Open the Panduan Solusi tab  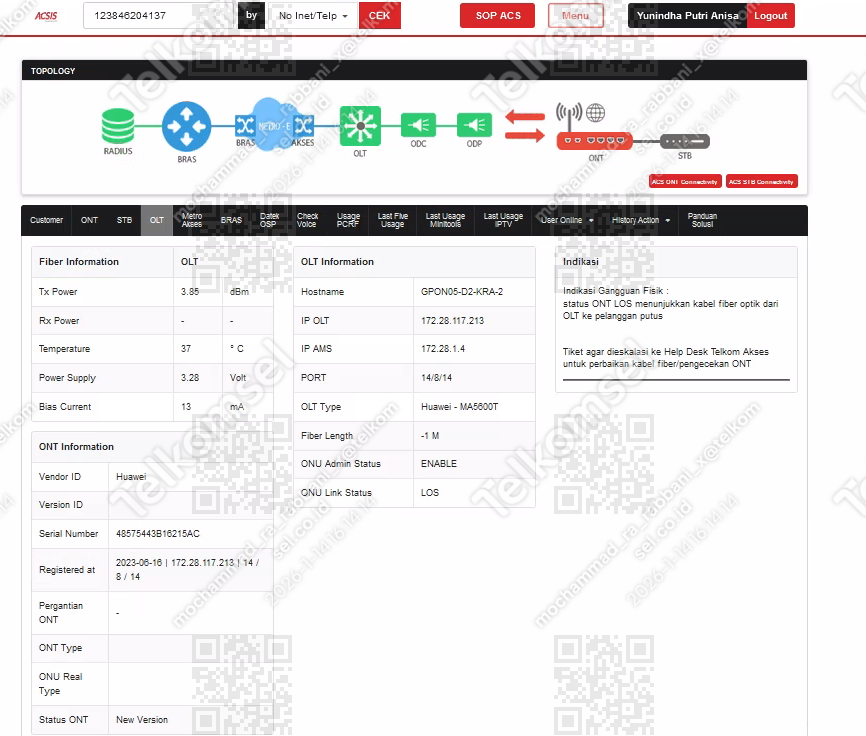702,220
